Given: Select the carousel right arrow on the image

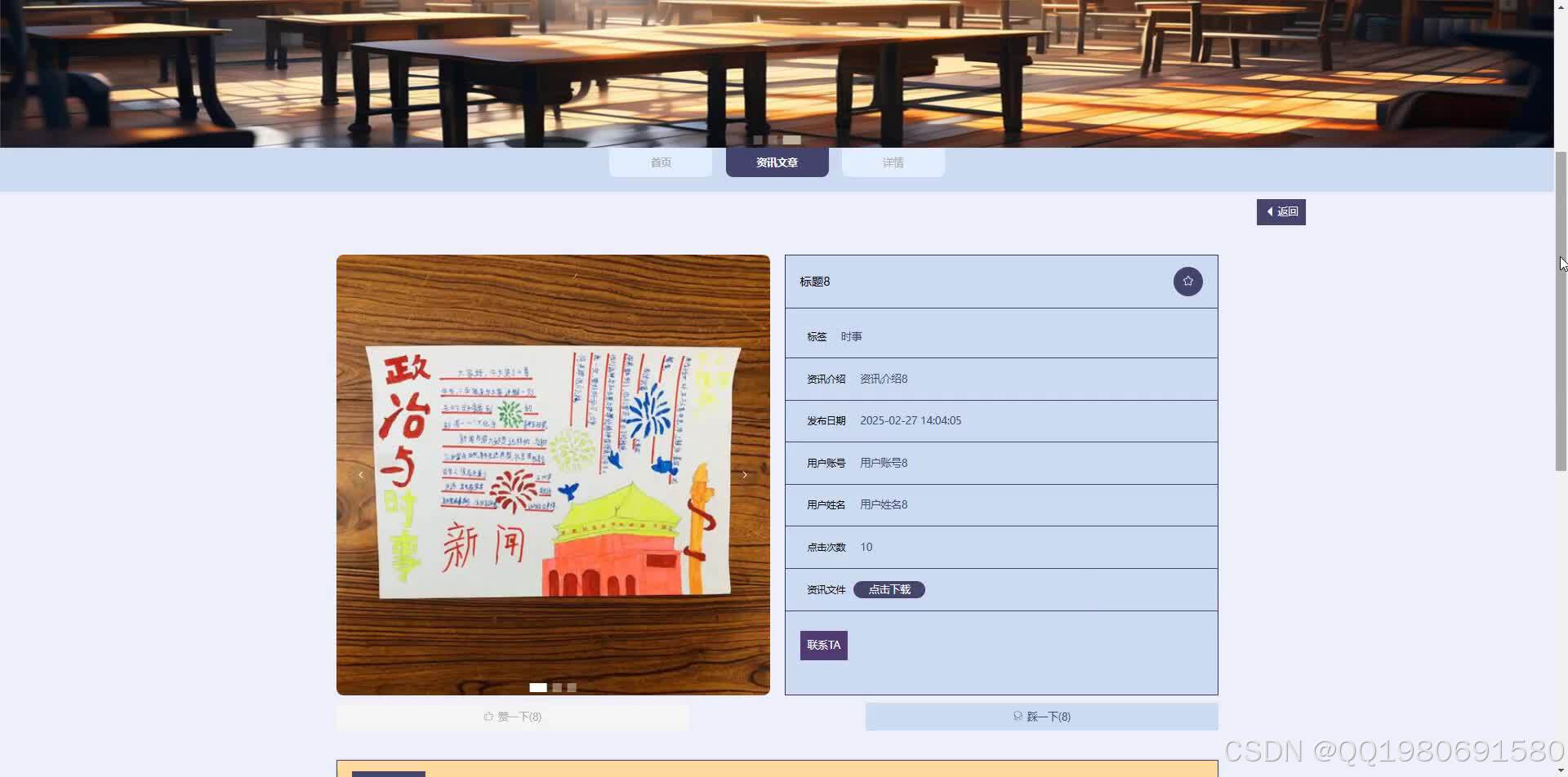Looking at the screenshot, I should pos(744,473).
